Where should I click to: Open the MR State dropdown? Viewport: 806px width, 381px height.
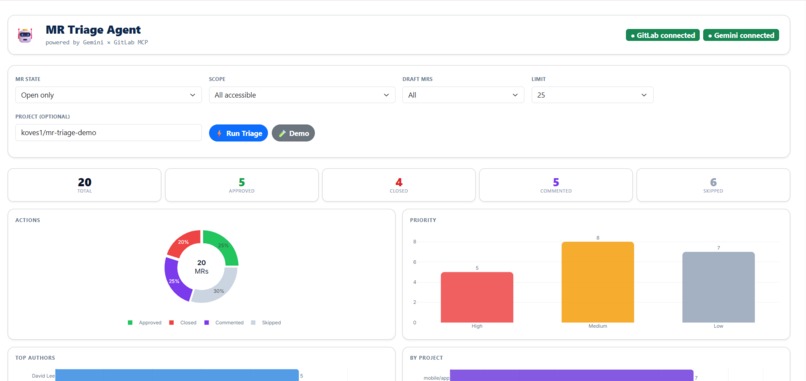coord(108,95)
